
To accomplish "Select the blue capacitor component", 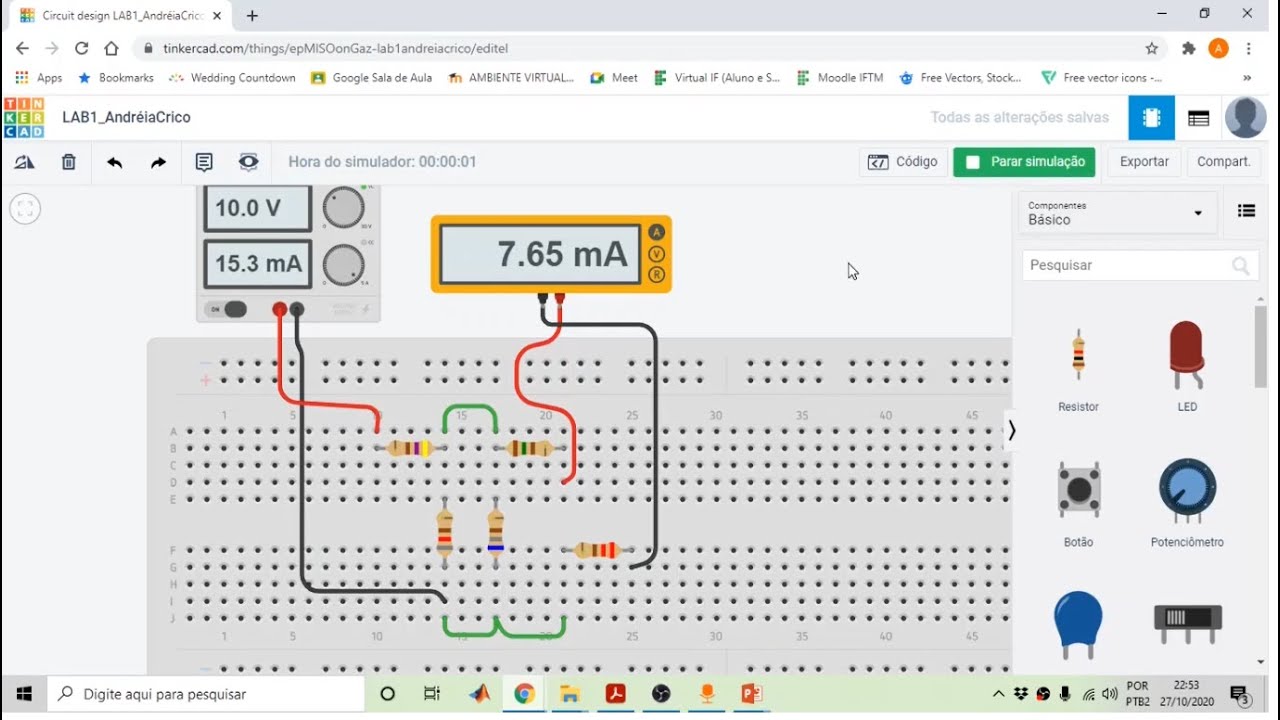I will point(1078,625).
